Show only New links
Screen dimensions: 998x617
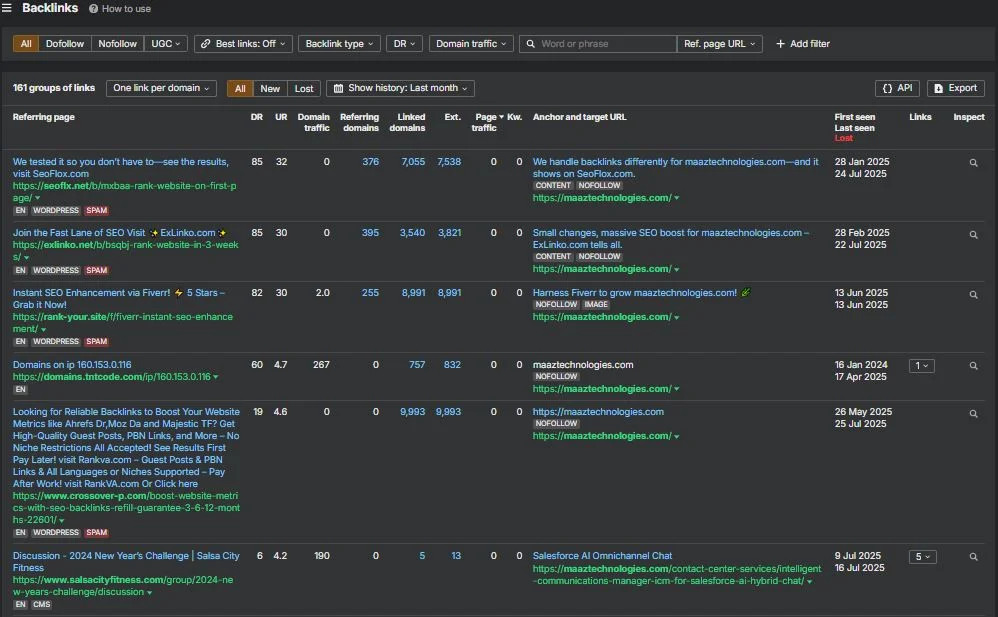point(270,89)
